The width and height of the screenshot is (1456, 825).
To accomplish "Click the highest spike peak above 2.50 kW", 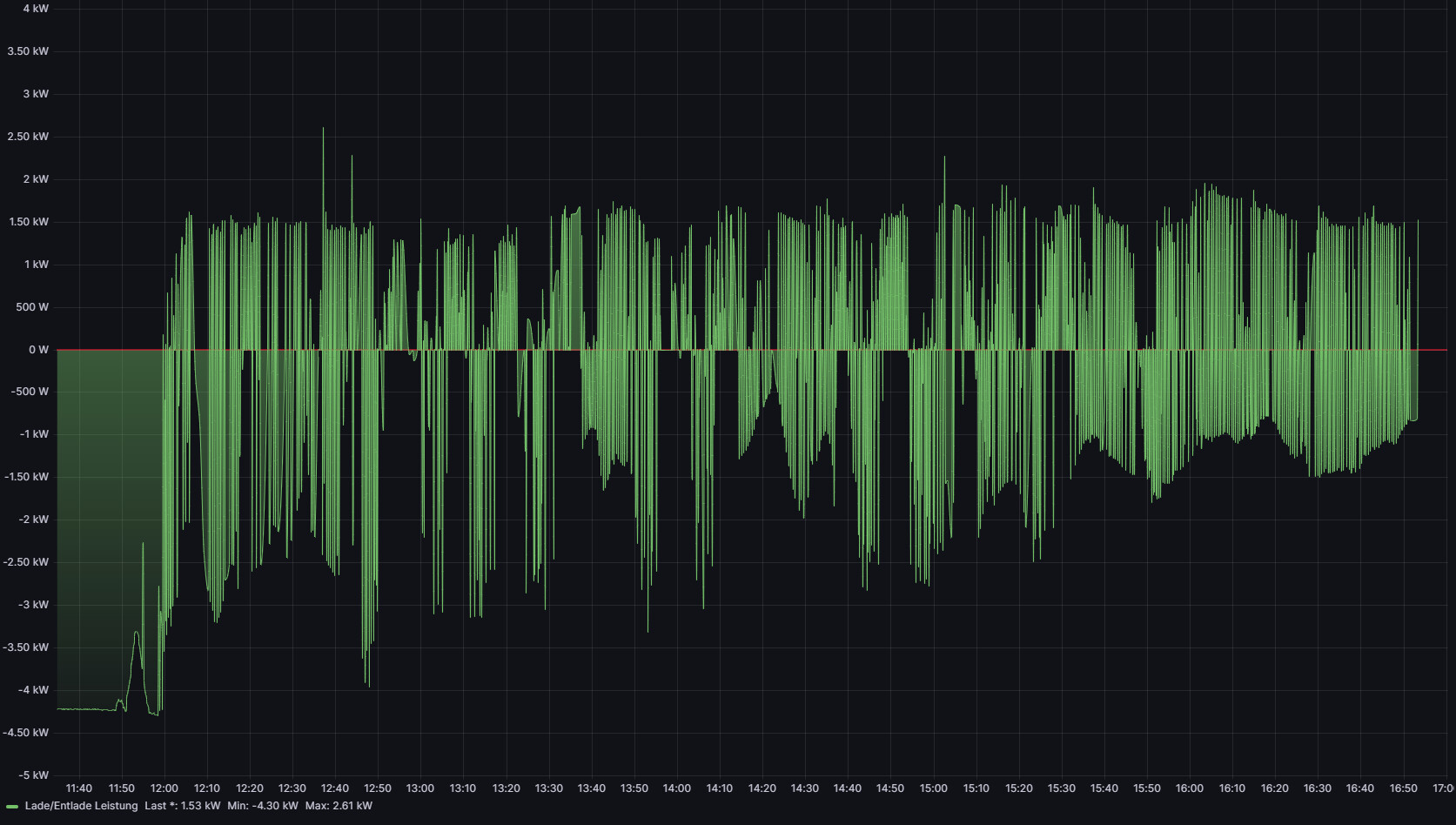I will click(323, 130).
